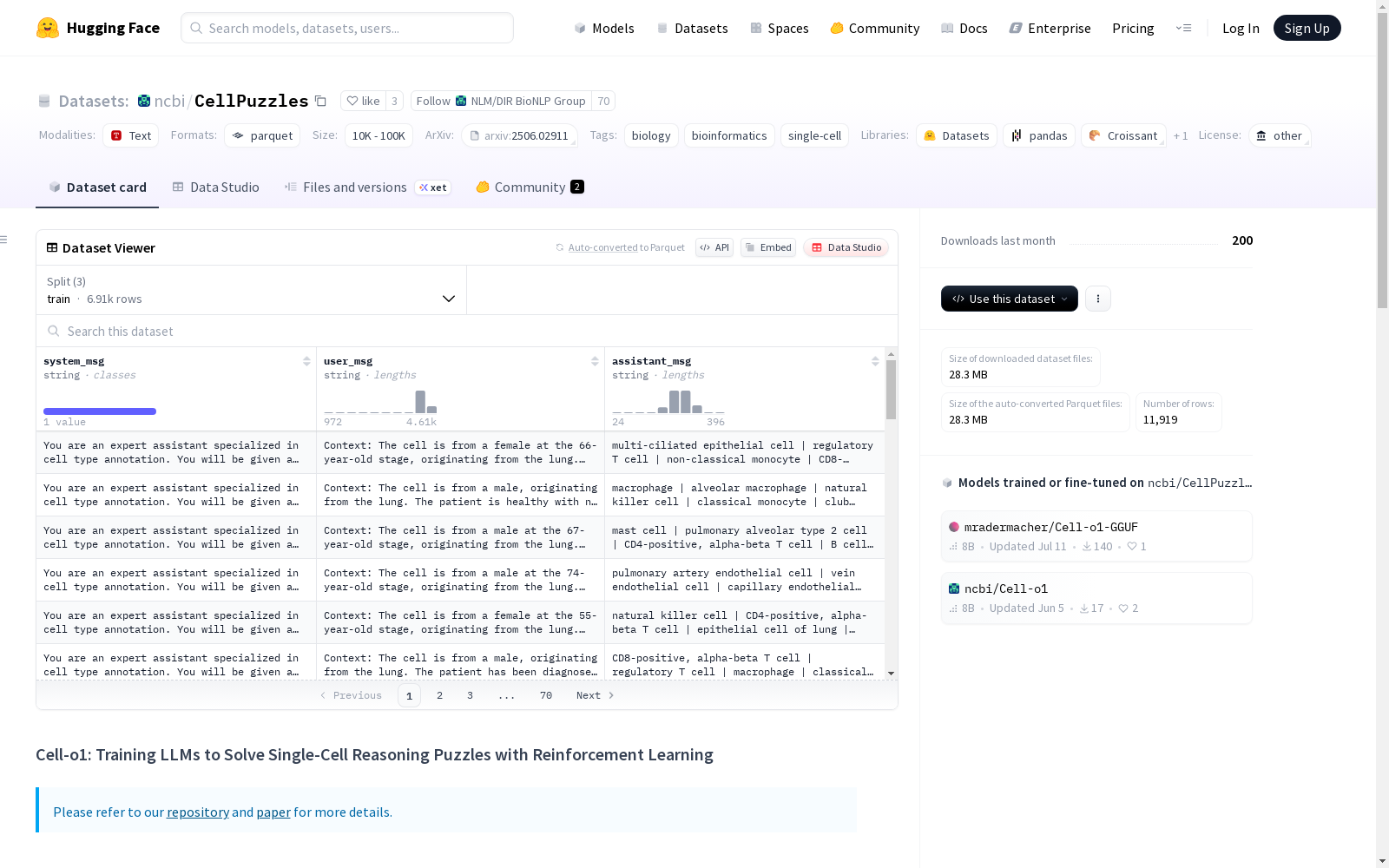Click the Embed button
The height and width of the screenshot is (868, 1389).
[x=768, y=247]
